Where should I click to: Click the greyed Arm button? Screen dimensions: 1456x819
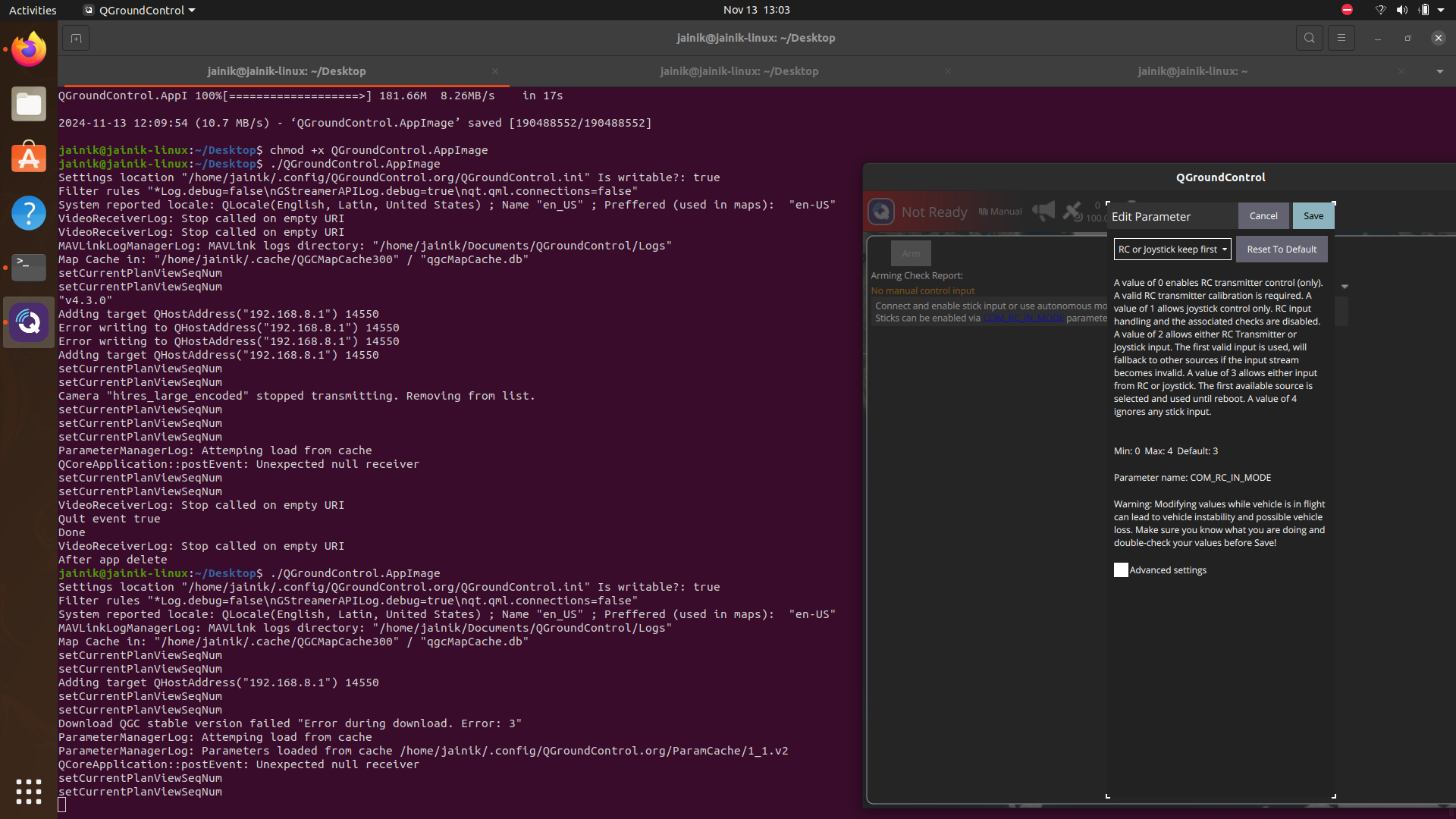coord(911,253)
